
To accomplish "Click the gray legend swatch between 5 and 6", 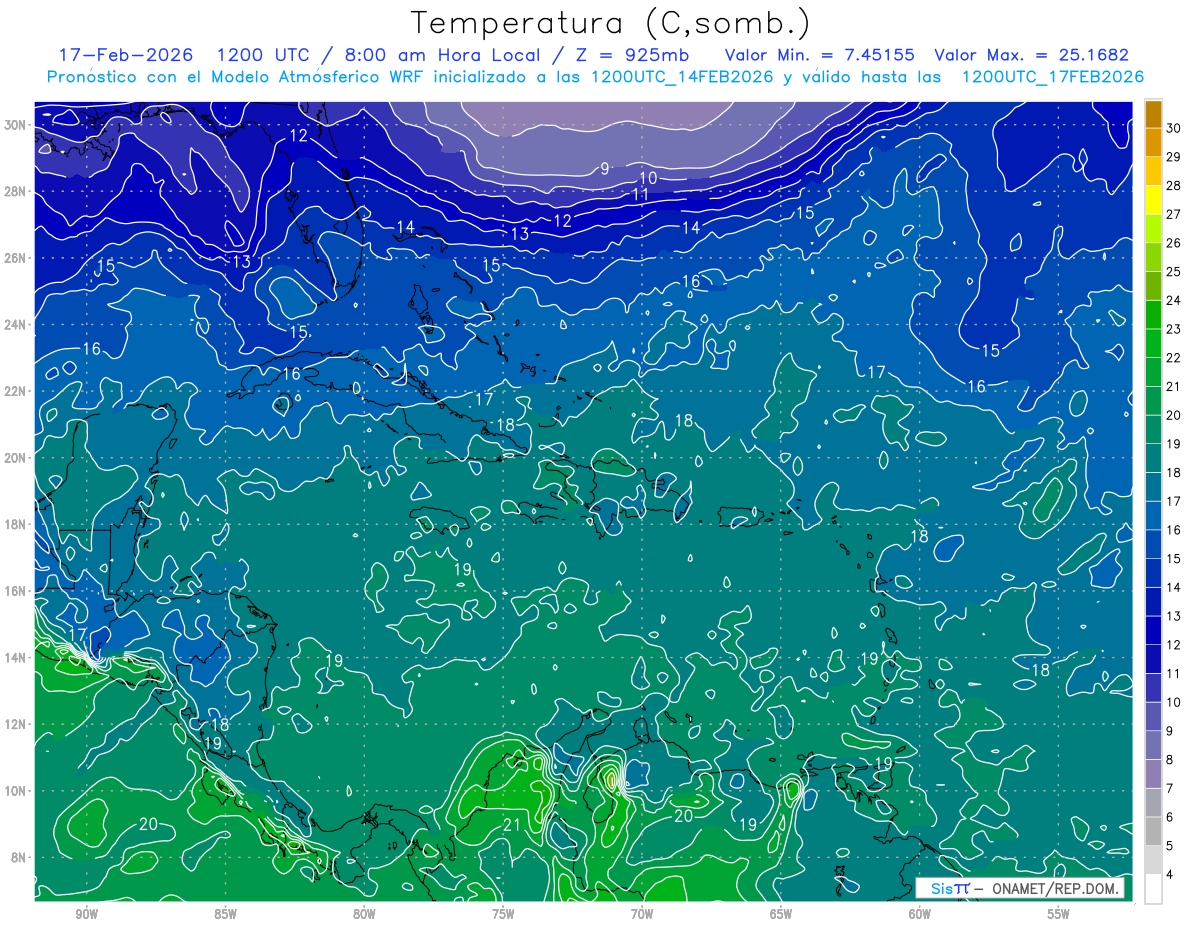I will (1154, 832).
